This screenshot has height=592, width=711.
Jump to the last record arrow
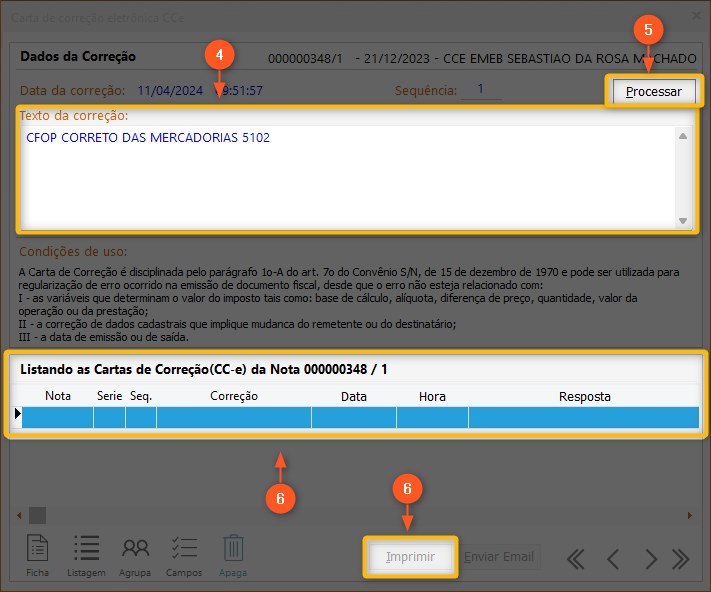click(x=681, y=558)
